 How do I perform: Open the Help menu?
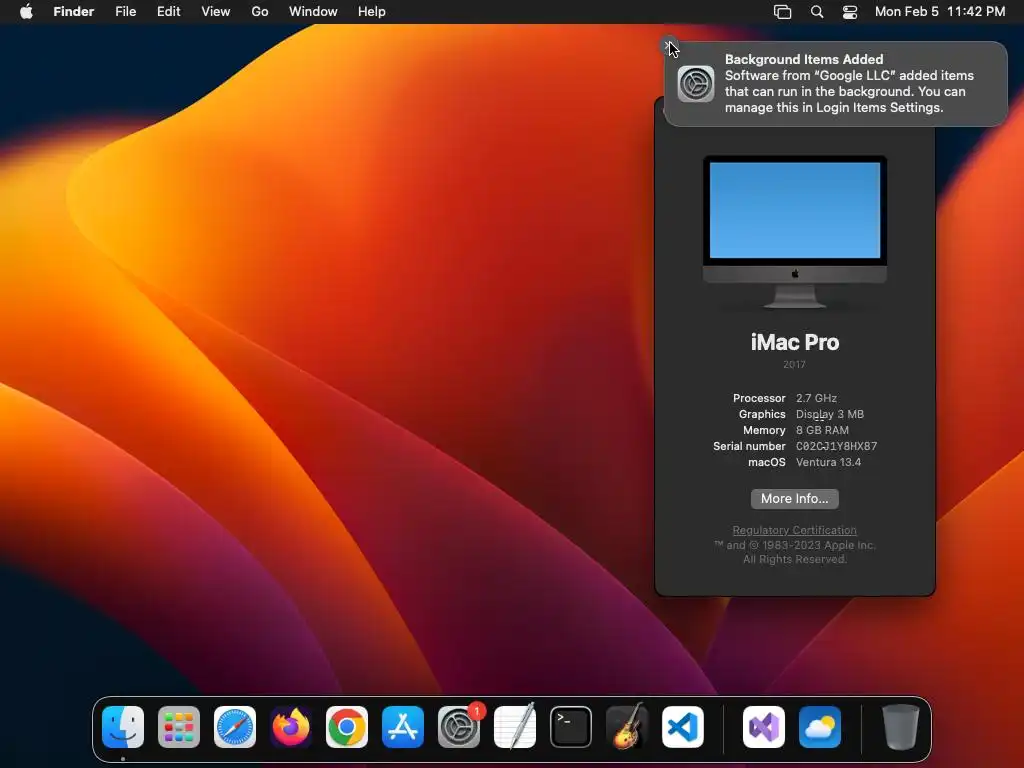click(x=372, y=12)
